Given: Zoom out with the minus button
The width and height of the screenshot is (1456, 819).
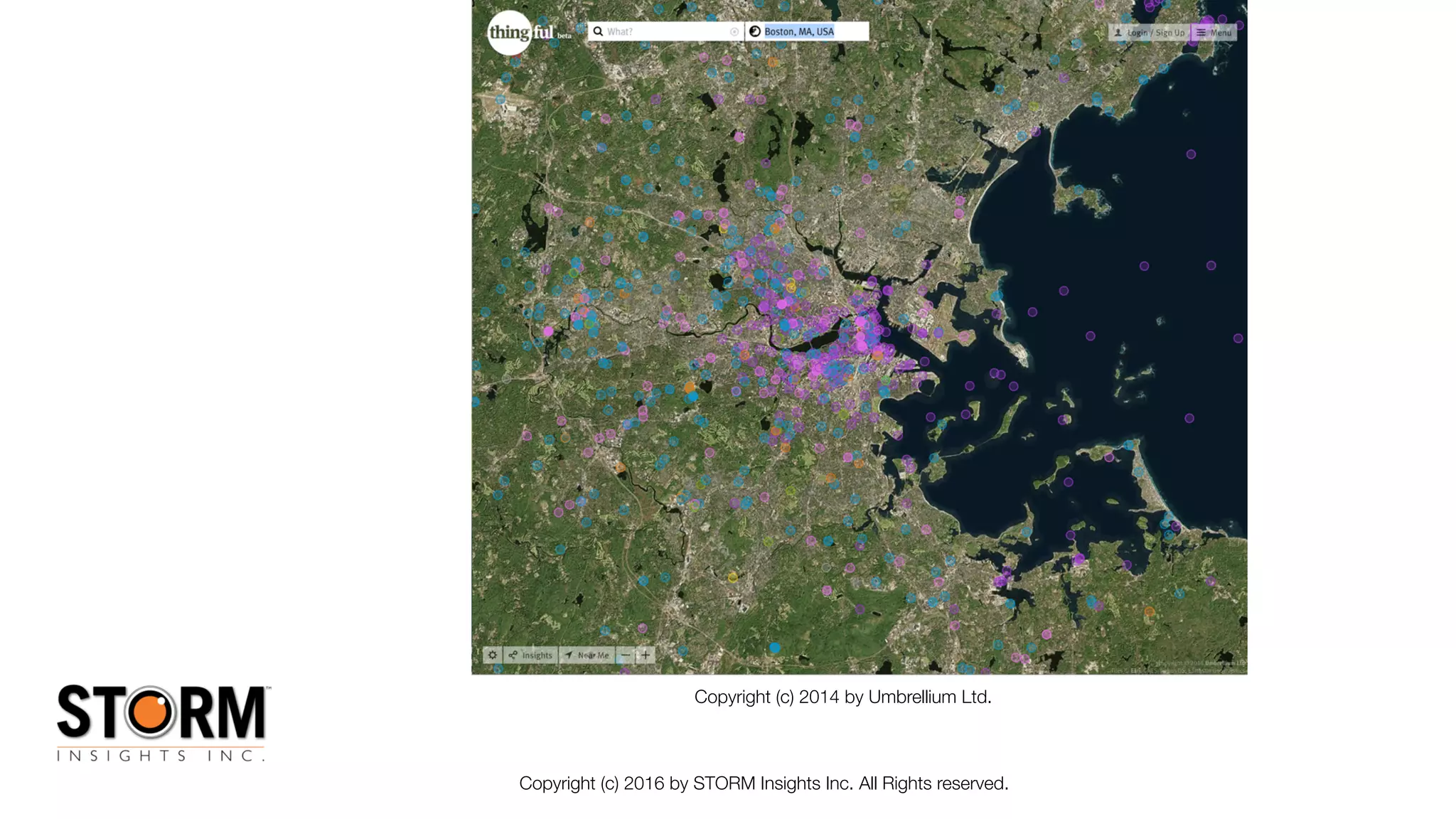Looking at the screenshot, I should (626, 655).
